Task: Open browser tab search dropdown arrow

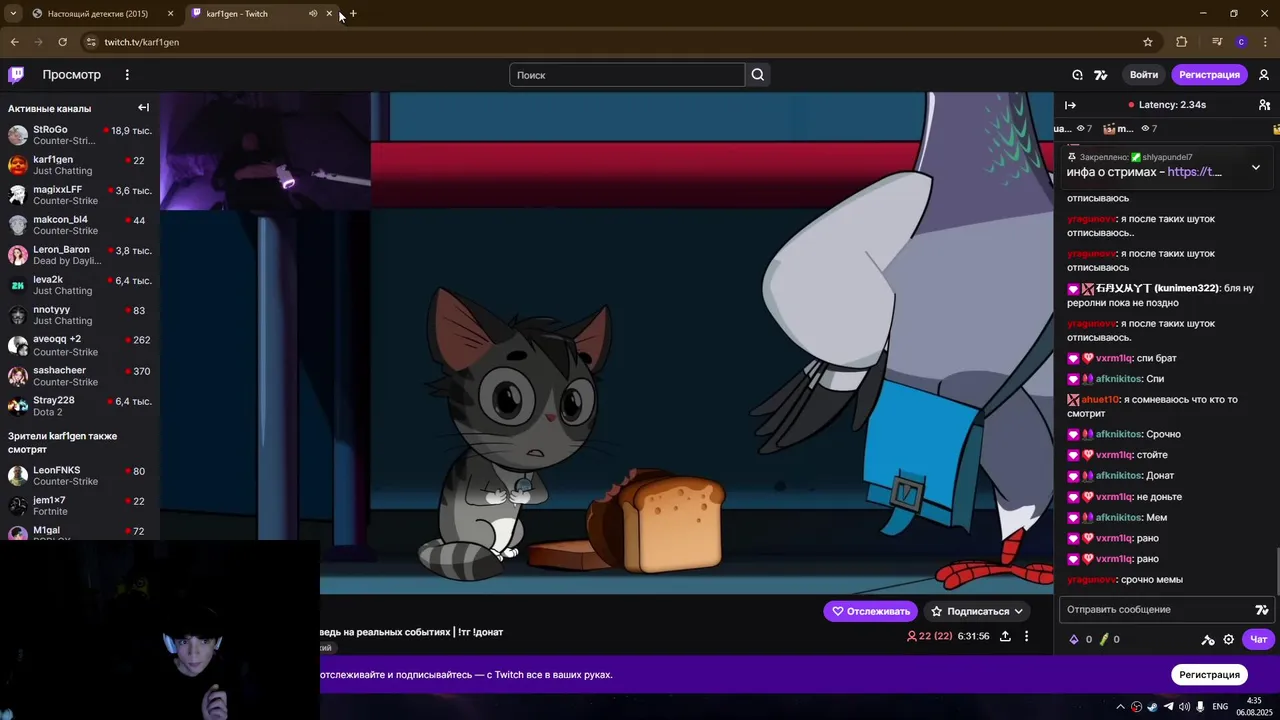Action: point(13,14)
